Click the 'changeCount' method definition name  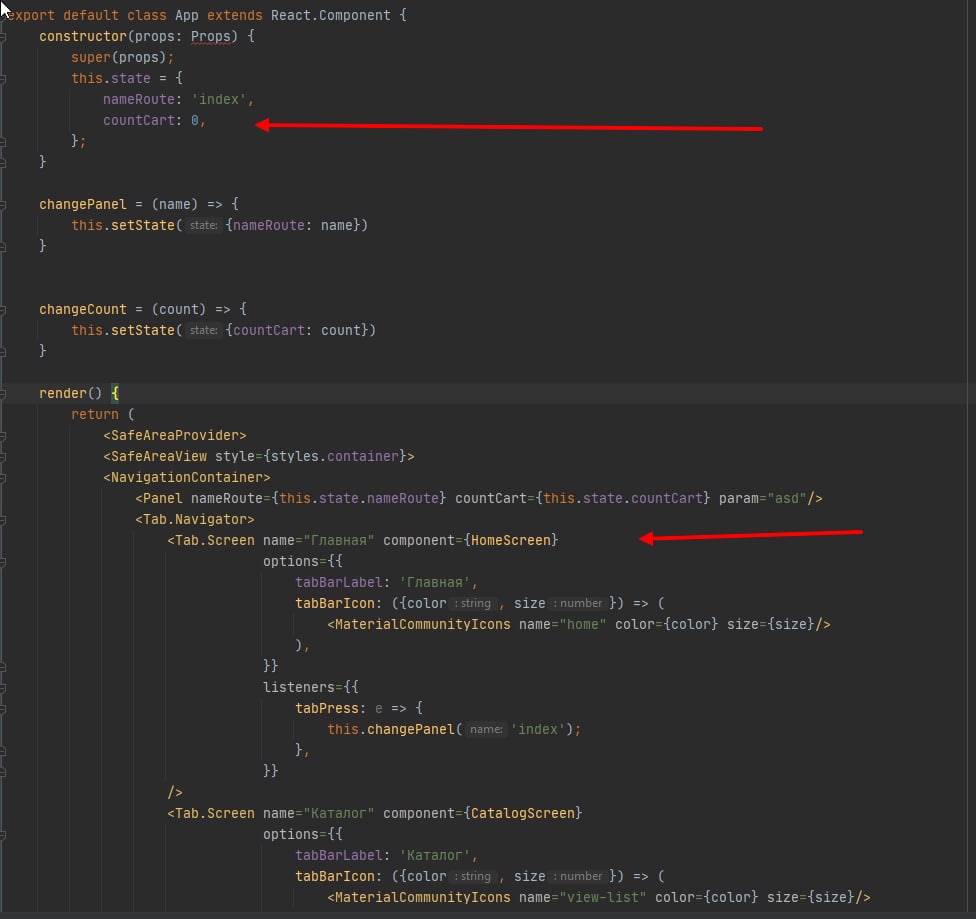[83, 309]
